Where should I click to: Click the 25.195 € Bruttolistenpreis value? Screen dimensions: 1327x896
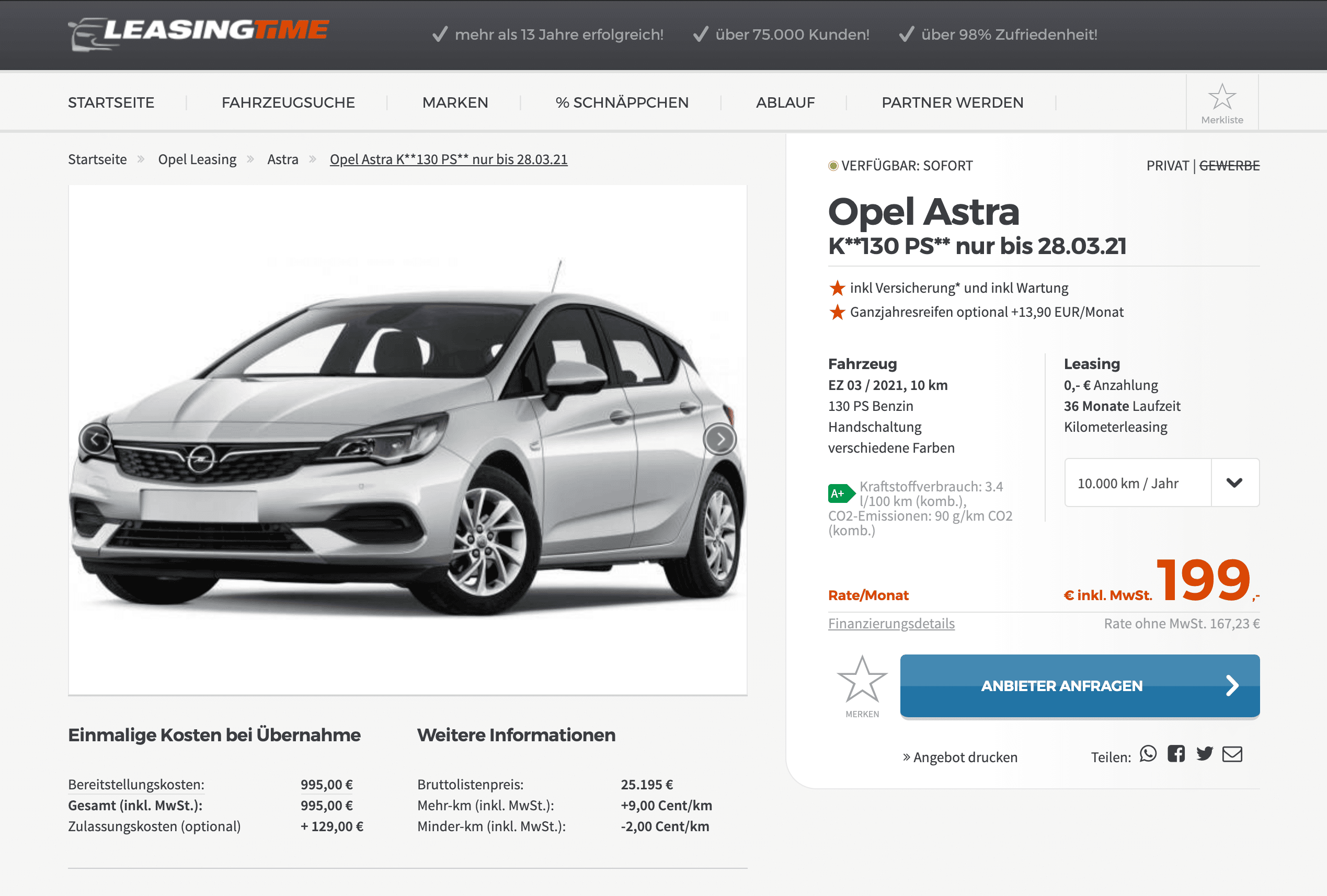tap(647, 785)
